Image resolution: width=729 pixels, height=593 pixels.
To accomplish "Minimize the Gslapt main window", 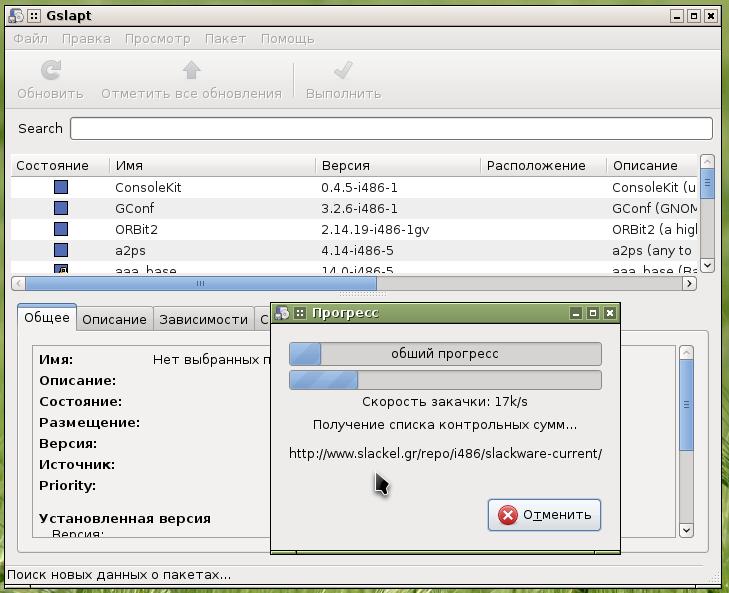I will [677, 16].
